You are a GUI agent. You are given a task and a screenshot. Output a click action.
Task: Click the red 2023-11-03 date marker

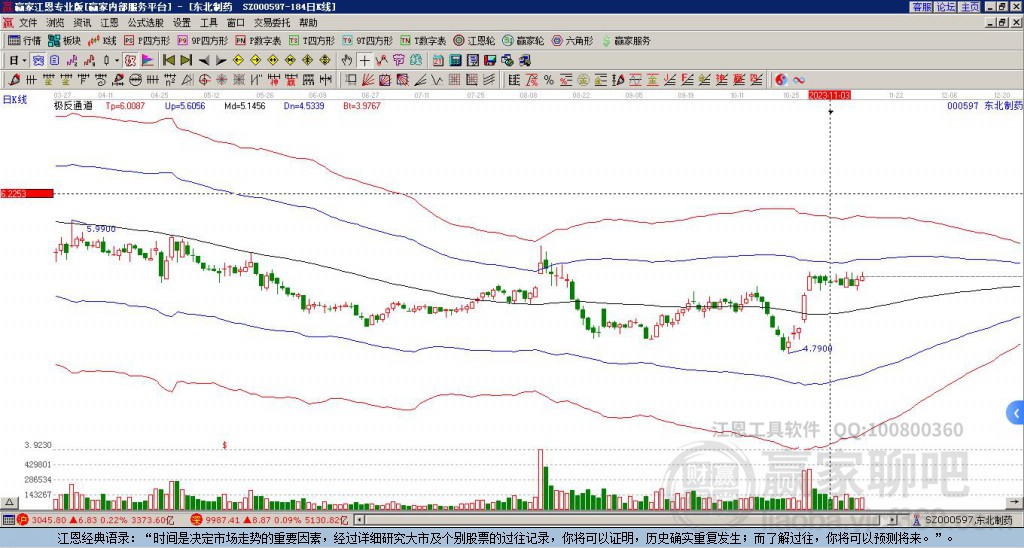point(829,95)
